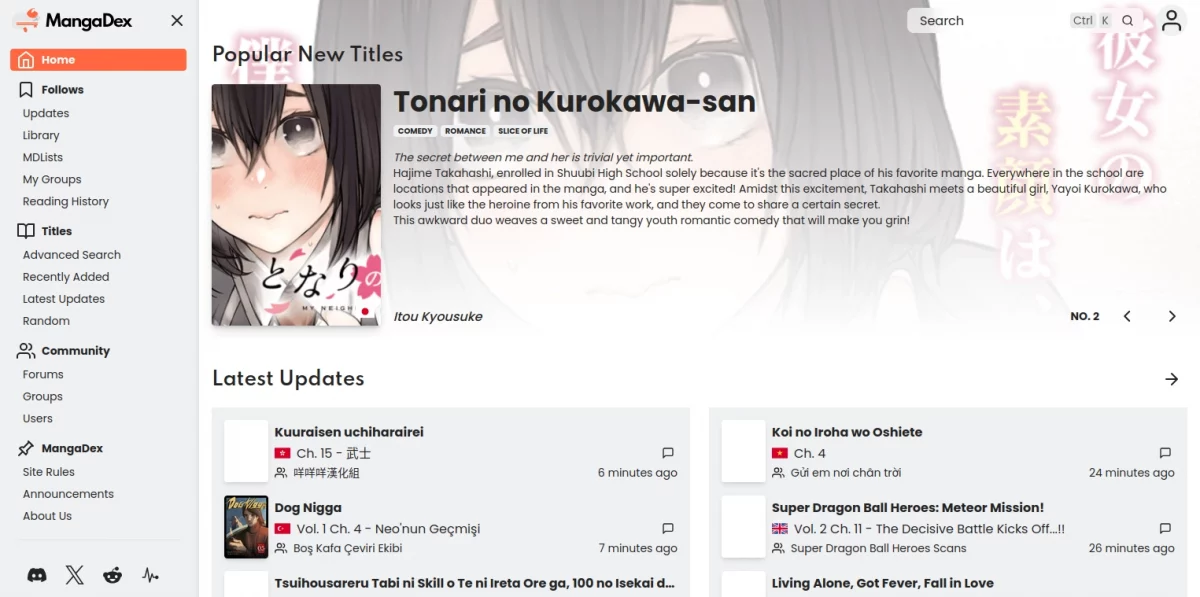Open comments icon for Kuuraisen uchiharairei
This screenshot has width=1200, height=597.
point(668,453)
